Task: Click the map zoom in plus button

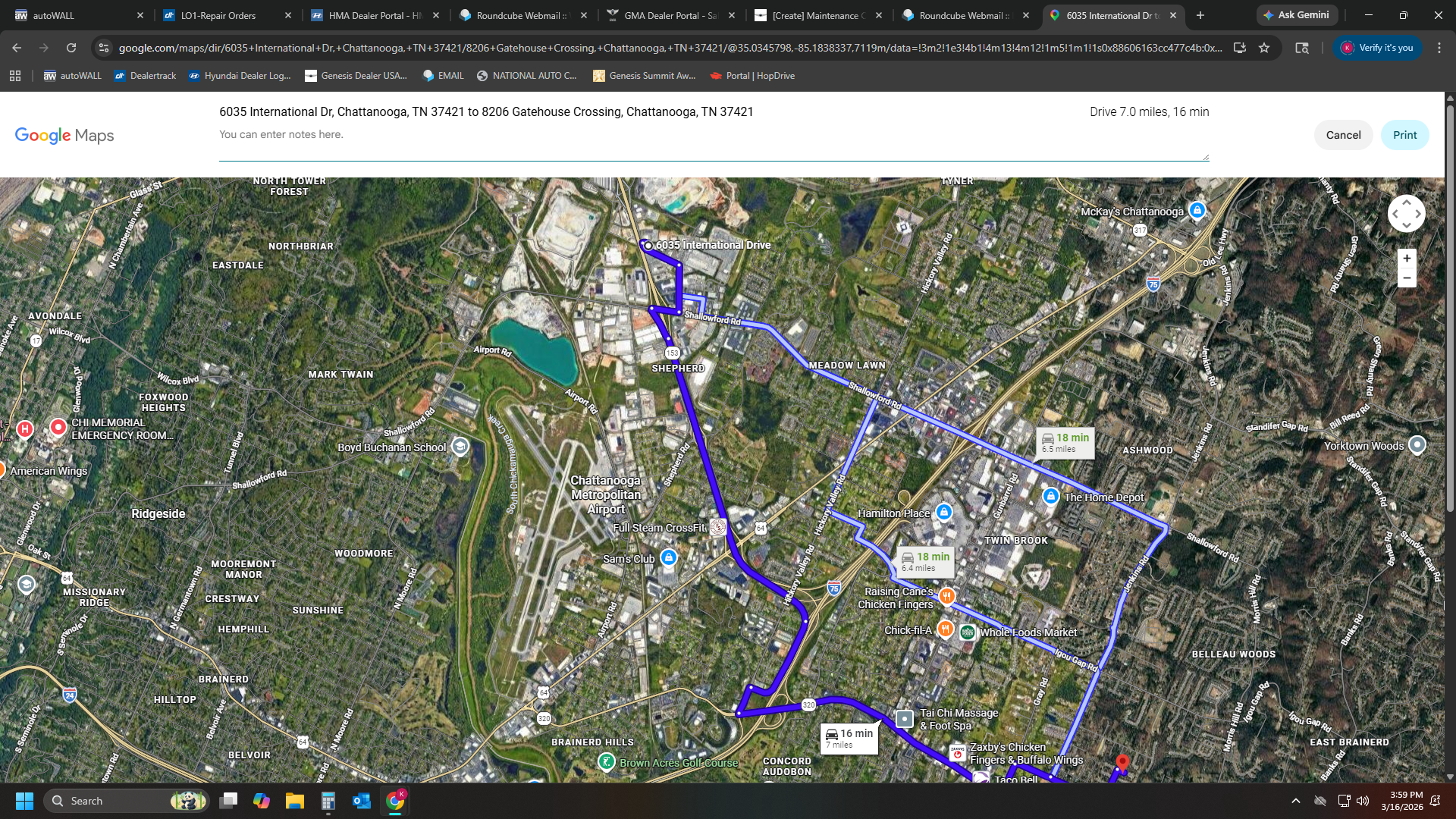Action: [1407, 259]
